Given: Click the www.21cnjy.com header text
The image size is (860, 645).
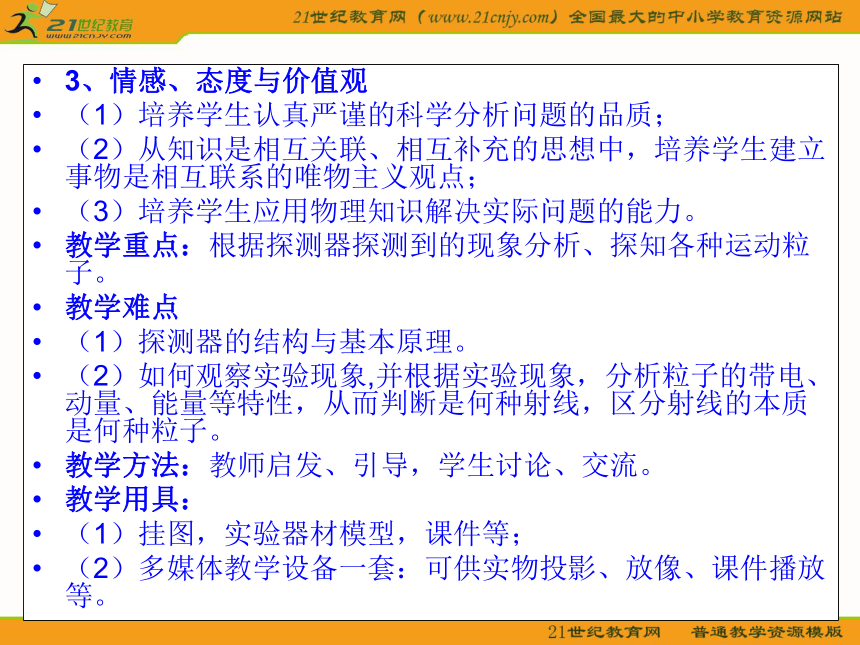Looking at the screenshot, I should coord(488,17).
